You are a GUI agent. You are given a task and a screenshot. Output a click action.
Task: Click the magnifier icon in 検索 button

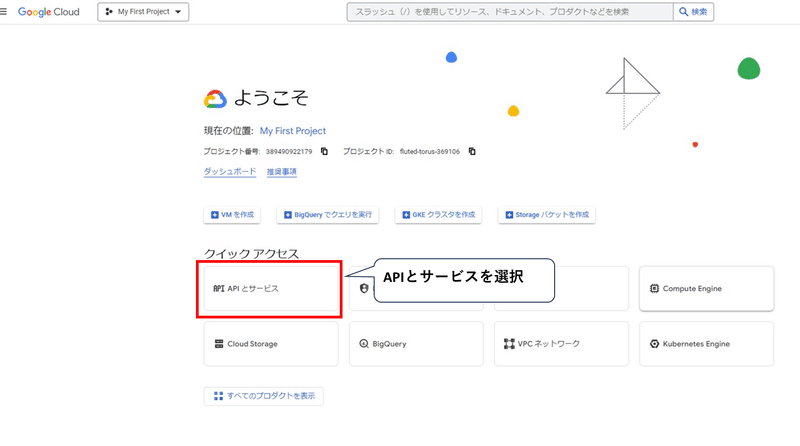pyautogui.click(x=684, y=11)
